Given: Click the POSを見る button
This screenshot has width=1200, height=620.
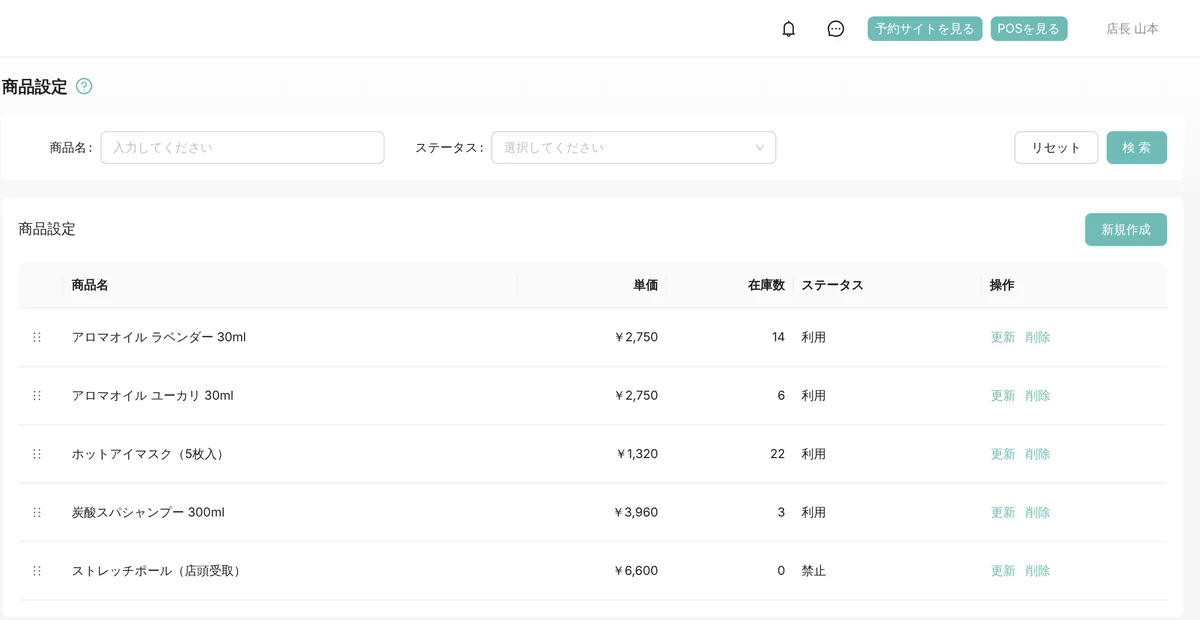Looking at the screenshot, I should coord(1029,29).
